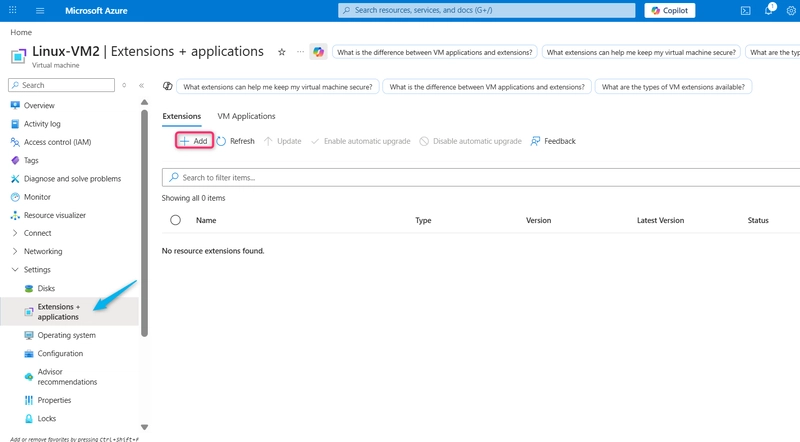800x442 pixels.
Task: Click Disable automatic upgrade
Action: coord(470,141)
